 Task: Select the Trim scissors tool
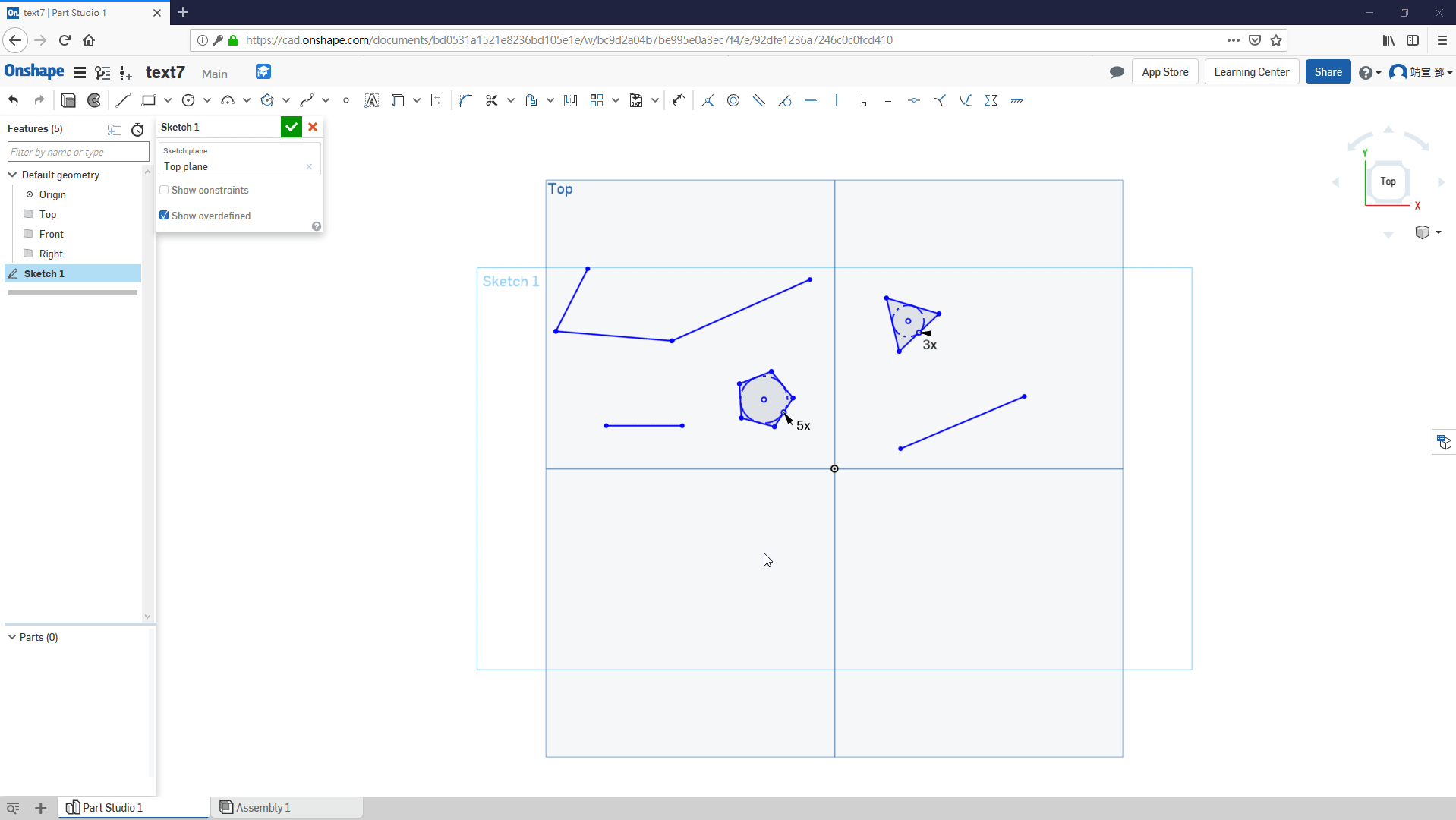tap(491, 100)
